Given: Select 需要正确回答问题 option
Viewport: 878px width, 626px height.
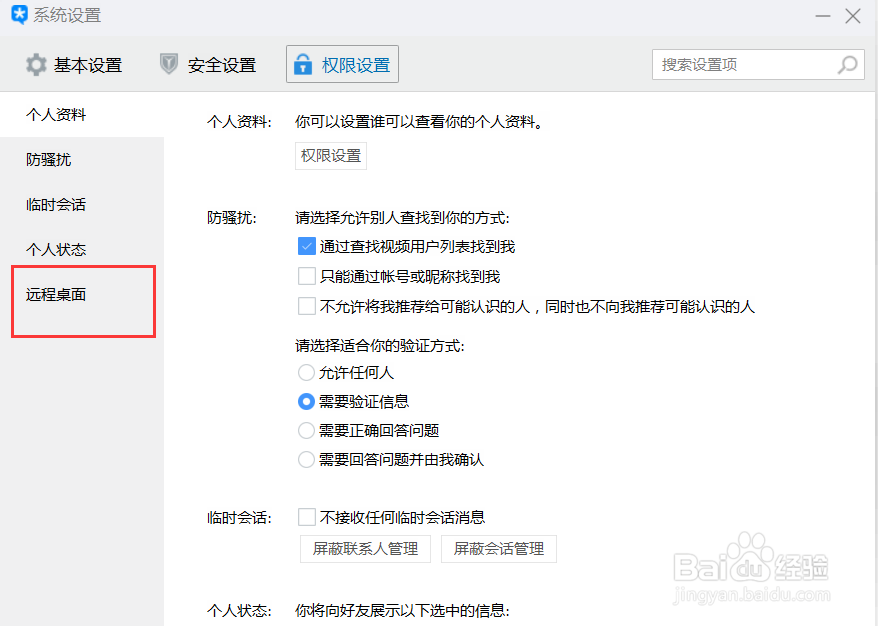Looking at the screenshot, I should (306, 430).
